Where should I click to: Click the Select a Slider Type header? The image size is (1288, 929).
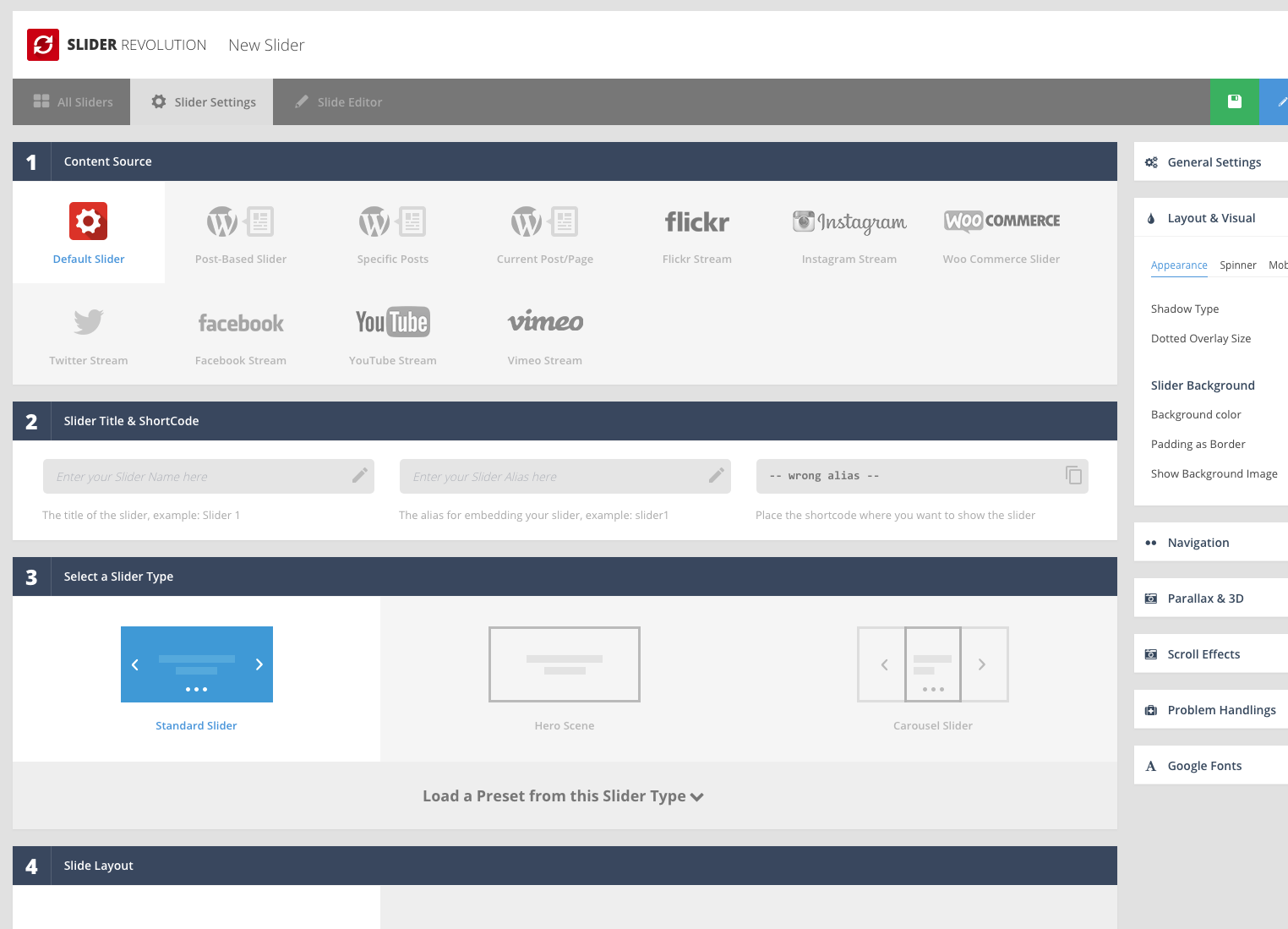[565, 577]
